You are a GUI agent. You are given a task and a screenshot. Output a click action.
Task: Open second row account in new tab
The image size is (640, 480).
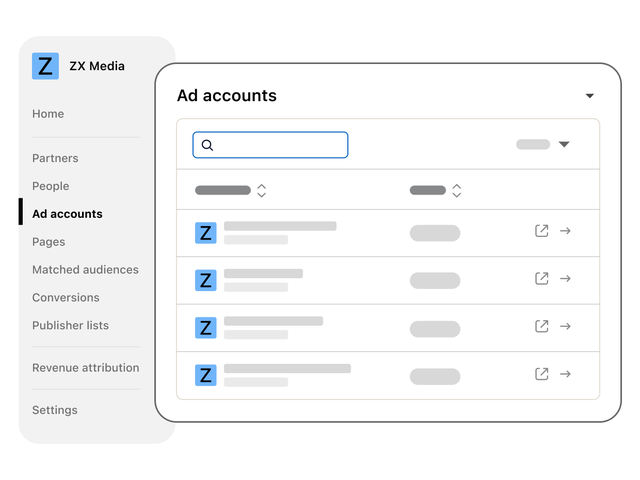click(542, 278)
